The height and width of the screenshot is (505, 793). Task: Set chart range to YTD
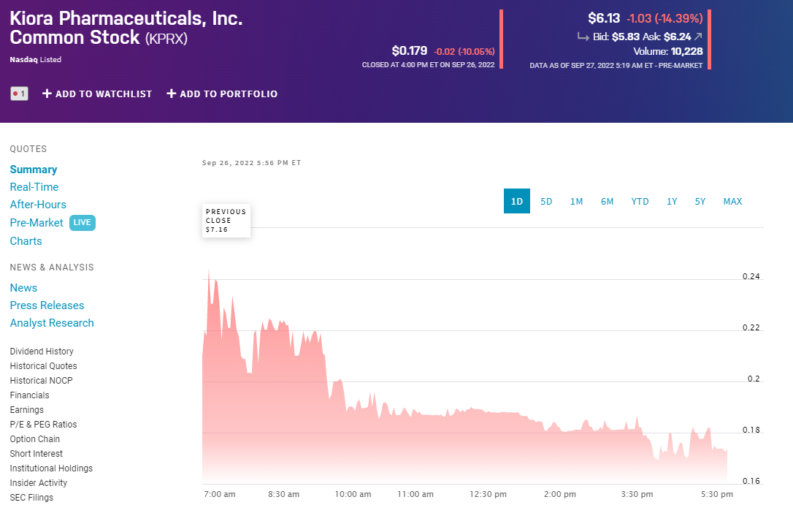(x=639, y=201)
